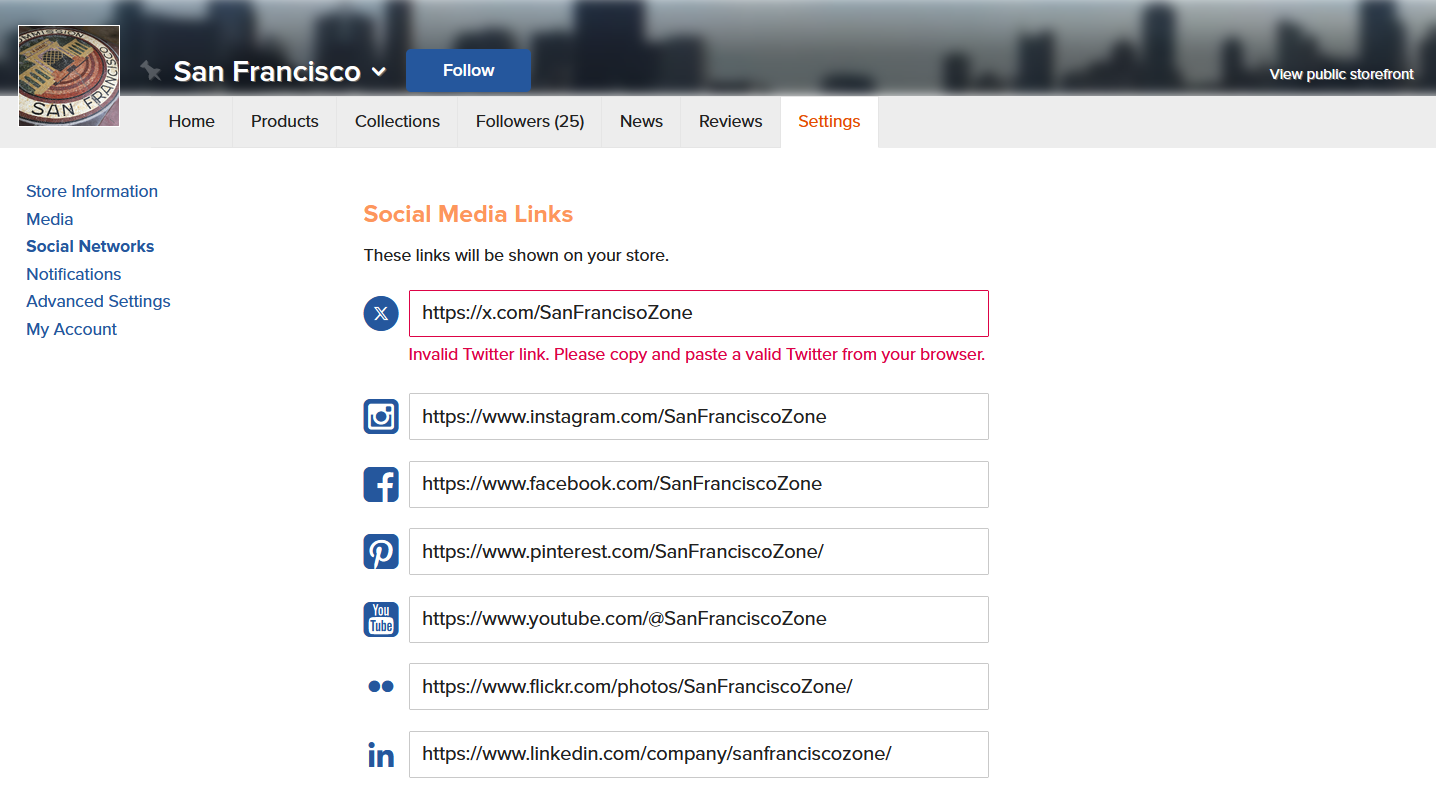Click the LinkedIn icon
This screenshot has width=1436, height=790.
click(381, 755)
